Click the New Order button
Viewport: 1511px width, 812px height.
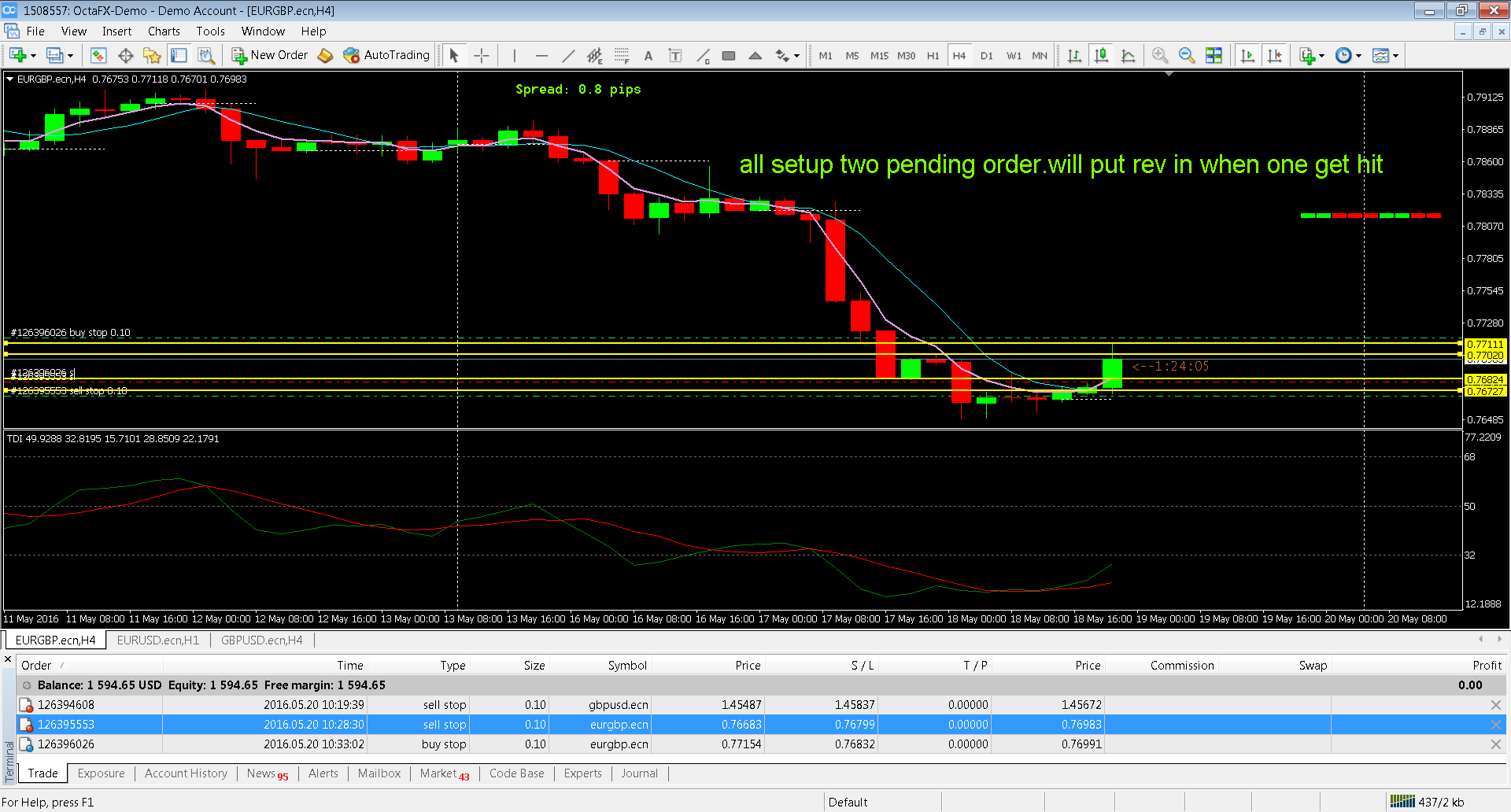pyautogui.click(x=270, y=55)
